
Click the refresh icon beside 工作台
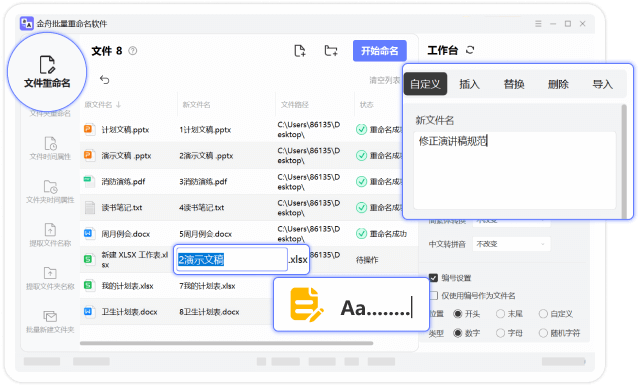point(470,50)
